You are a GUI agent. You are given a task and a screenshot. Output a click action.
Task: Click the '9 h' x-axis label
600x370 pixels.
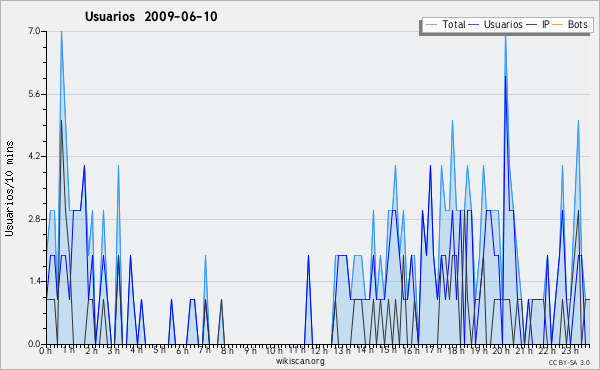click(x=250, y=350)
